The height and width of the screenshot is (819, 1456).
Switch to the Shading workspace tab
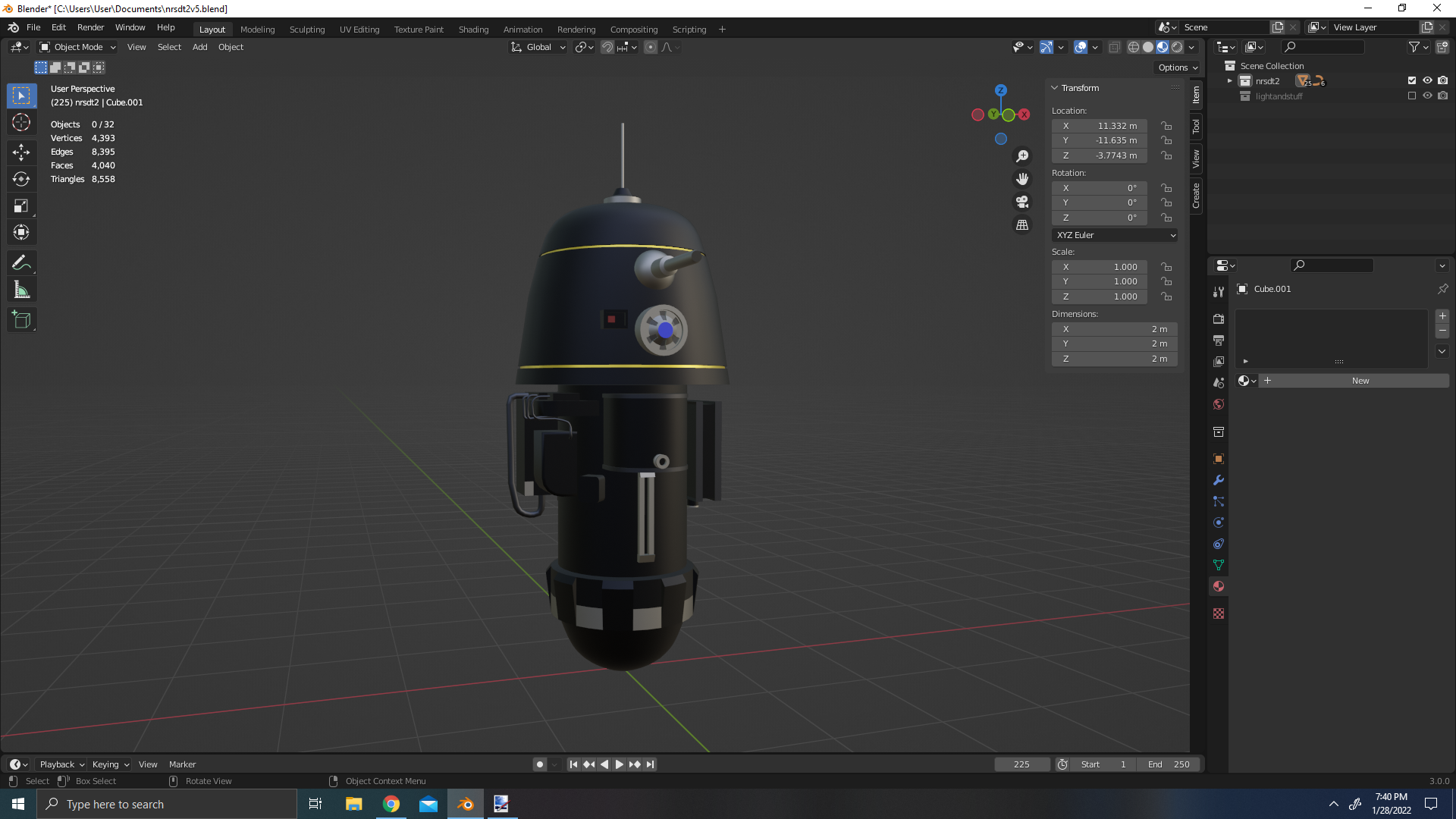click(x=473, y=30)
